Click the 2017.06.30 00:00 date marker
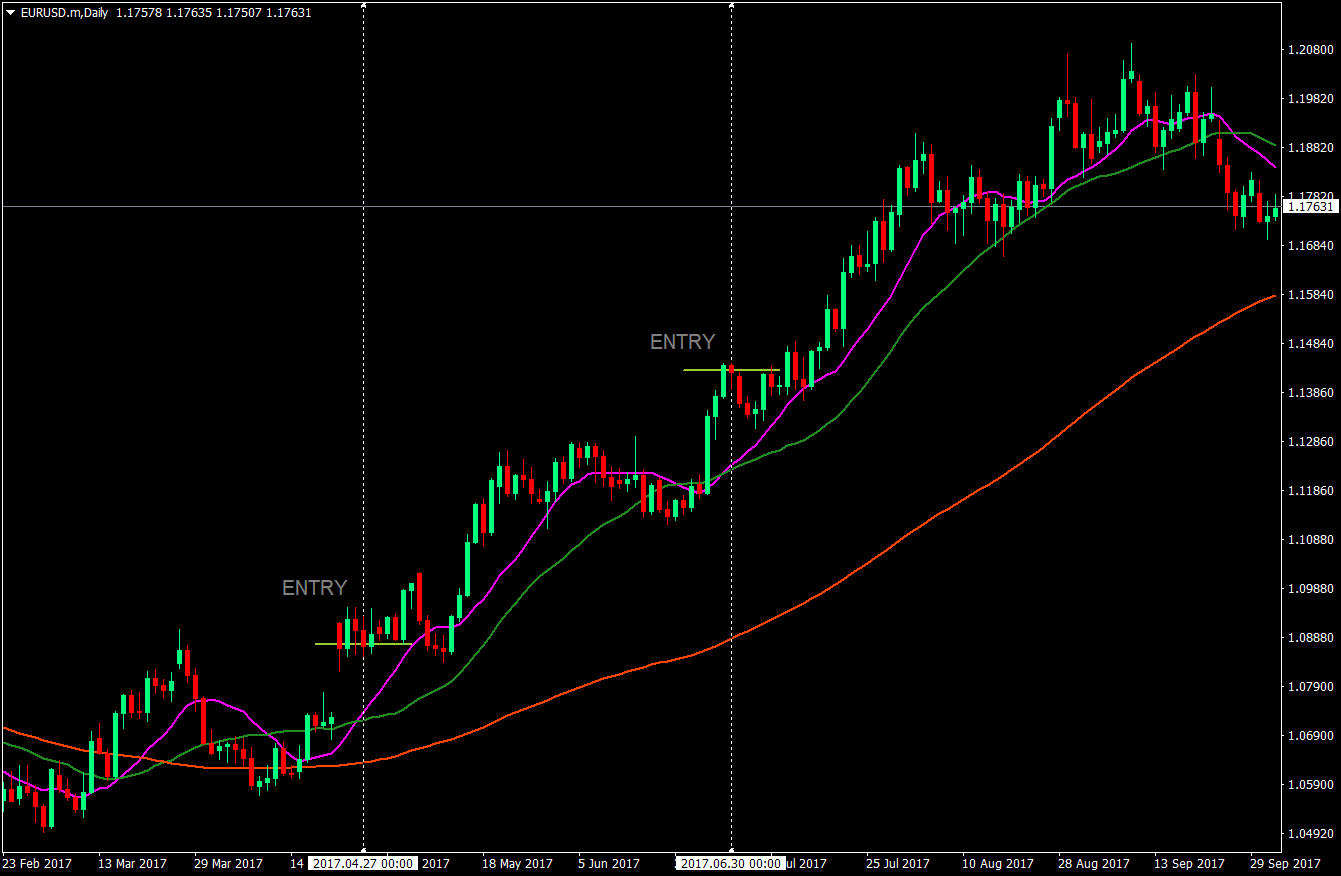 point(733,862)
